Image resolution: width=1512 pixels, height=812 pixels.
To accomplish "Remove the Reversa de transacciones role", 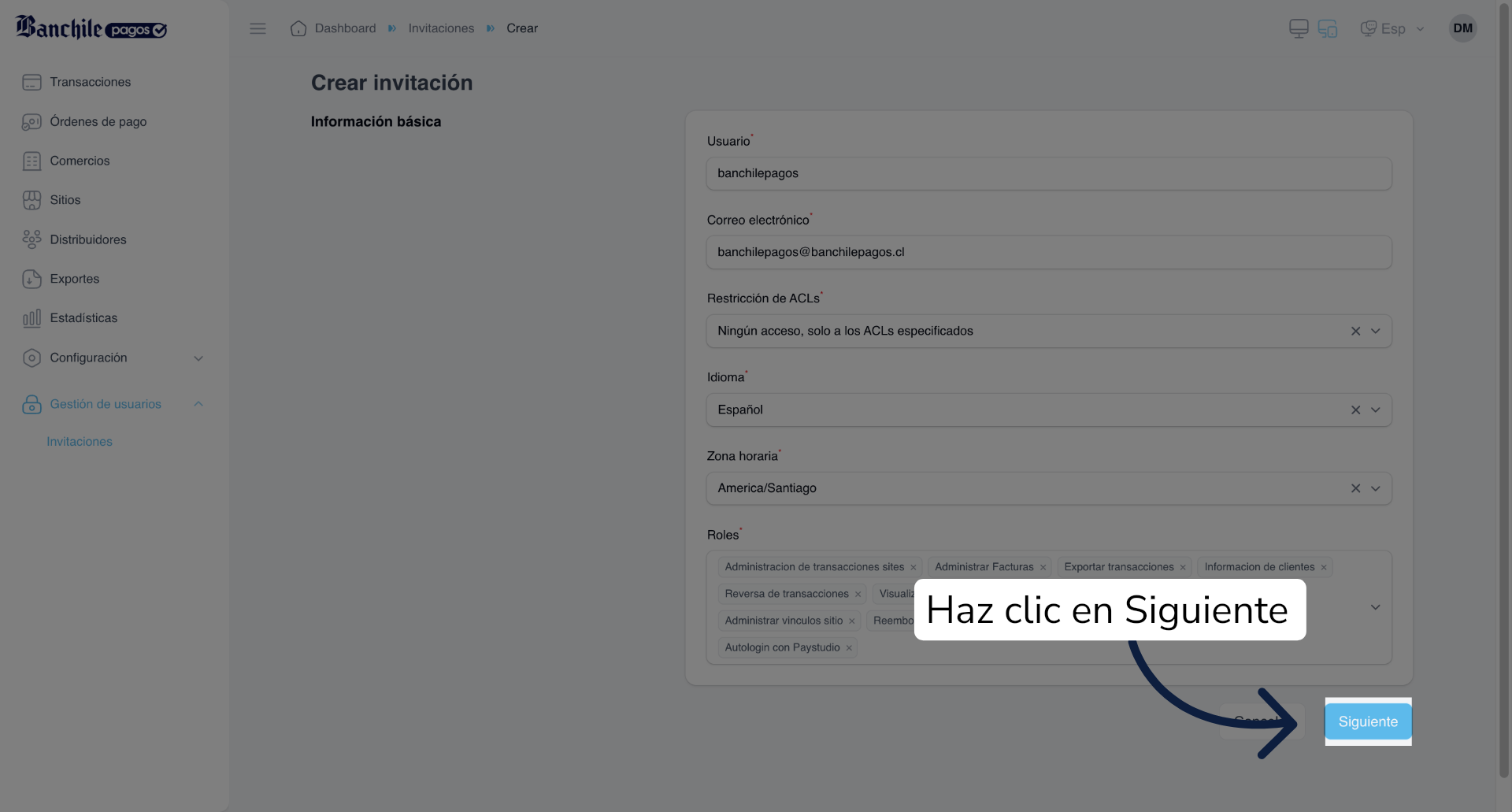I will click(858, 594).
